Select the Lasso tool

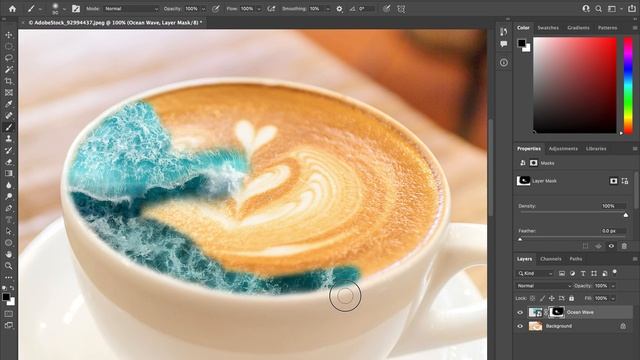(x=9, y=58)
